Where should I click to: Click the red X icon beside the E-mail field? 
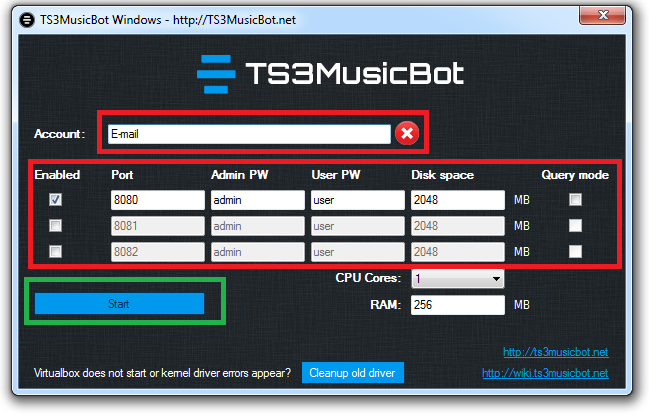point(407,133)
